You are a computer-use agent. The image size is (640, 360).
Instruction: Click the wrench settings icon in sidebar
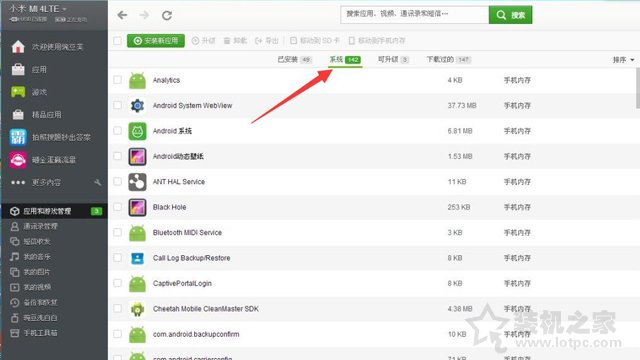(x=98, y=182)
